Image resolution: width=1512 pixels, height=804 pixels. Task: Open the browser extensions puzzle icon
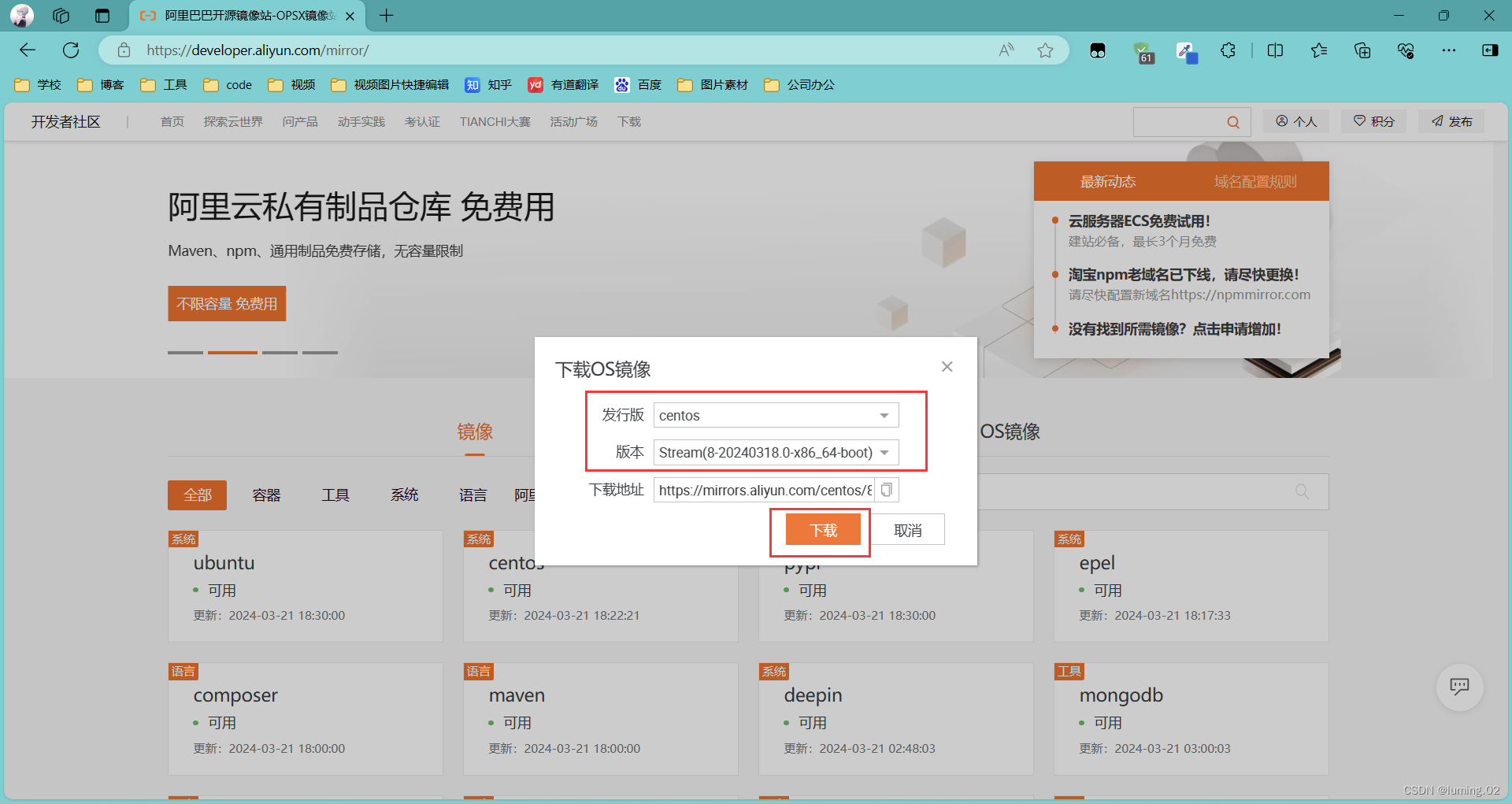pyautogui.click(x=1228, y=50)
